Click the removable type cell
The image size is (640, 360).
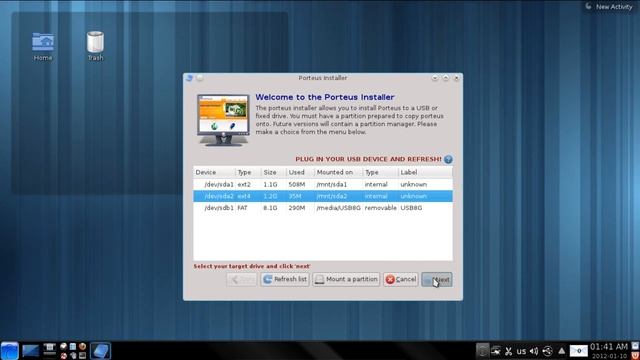click(x=380, y=208)
